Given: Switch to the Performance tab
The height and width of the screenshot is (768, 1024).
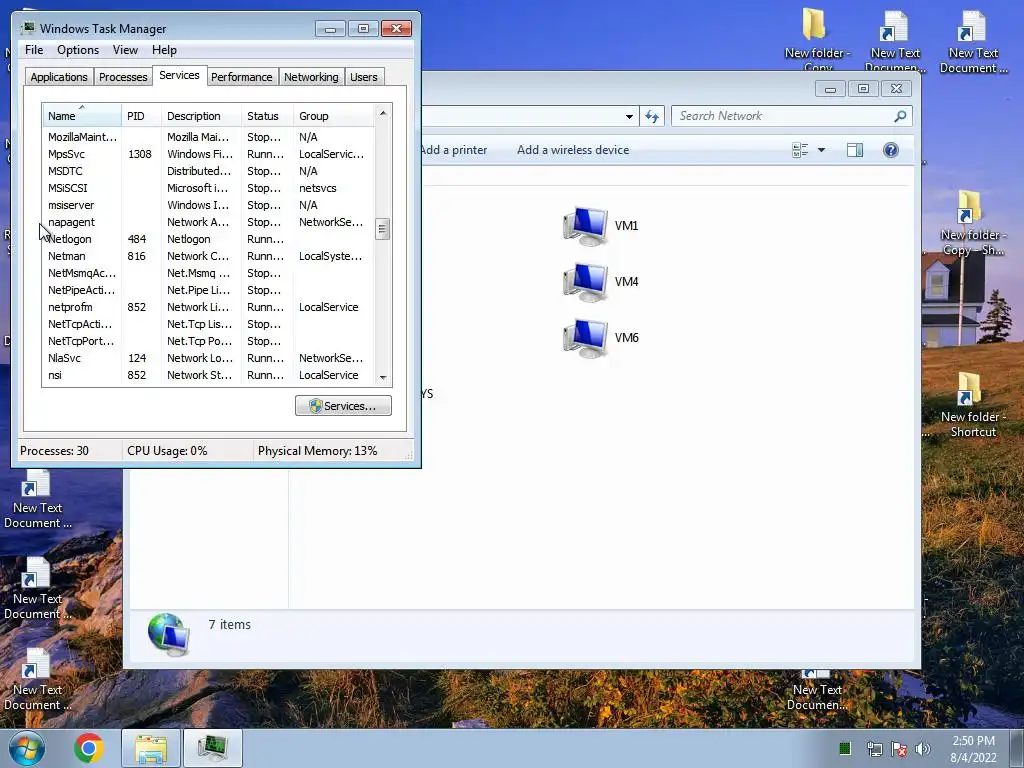Looking at the screenshot, I should click(242, 77).
